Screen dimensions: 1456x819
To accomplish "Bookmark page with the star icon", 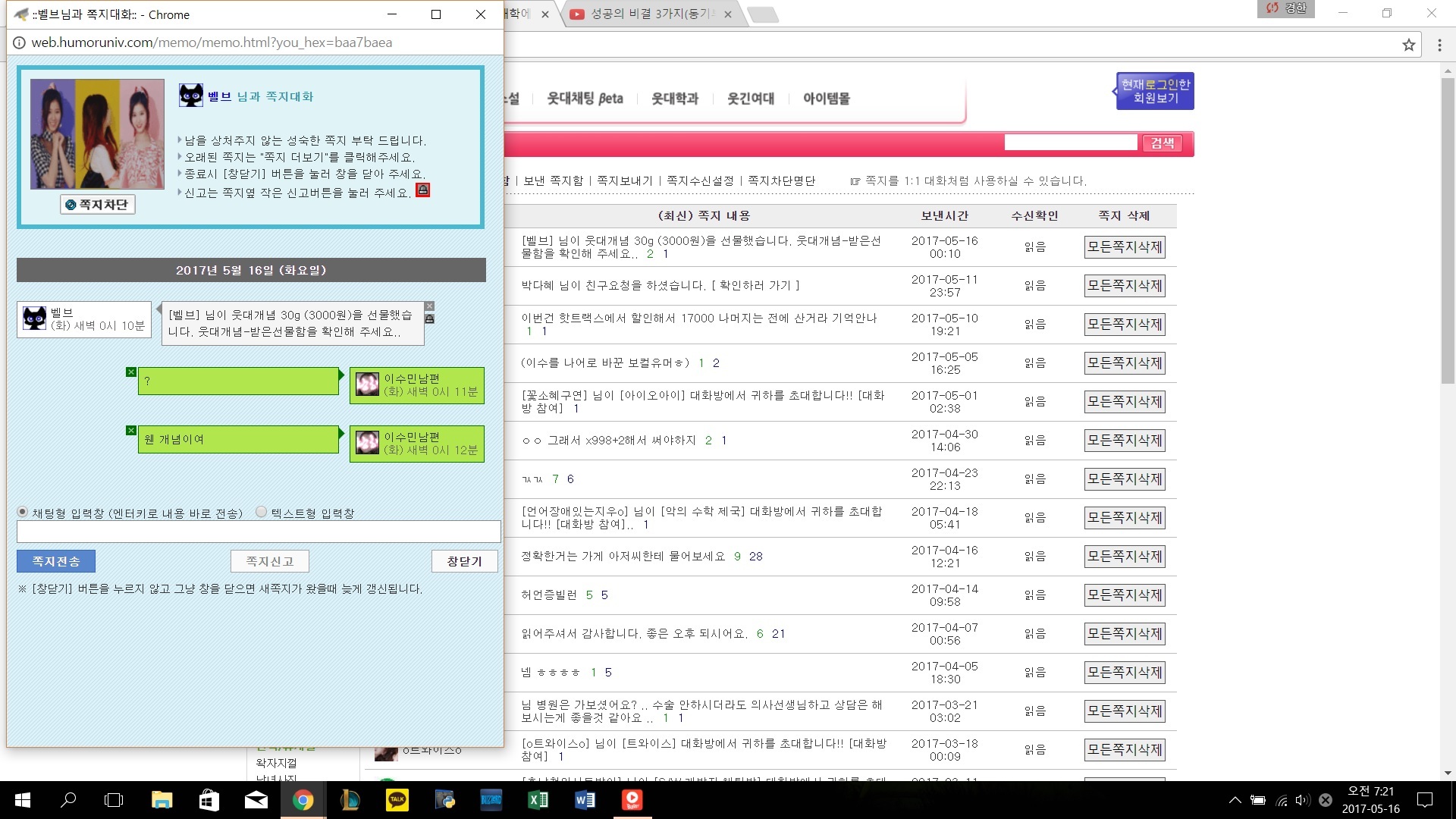I will pos(1408,45).
